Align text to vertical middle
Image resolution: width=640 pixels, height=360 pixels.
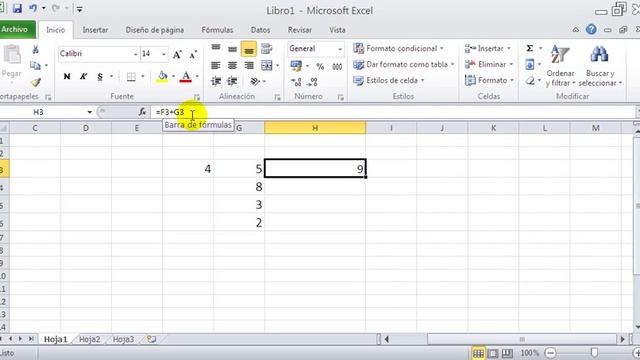point(232,49)
